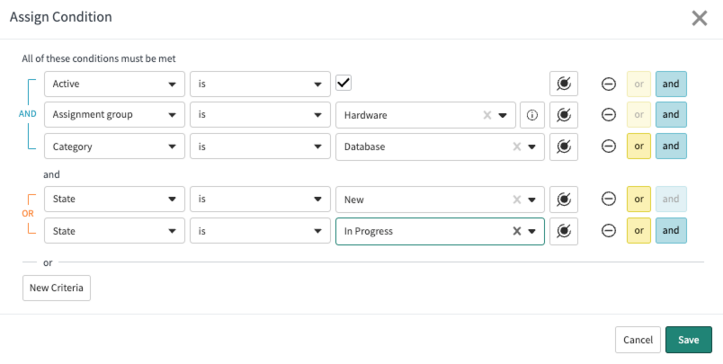This screenshot has height=364, width=723.
Task: Expand the Database value dropdown
Action: [x=532, y=147]
